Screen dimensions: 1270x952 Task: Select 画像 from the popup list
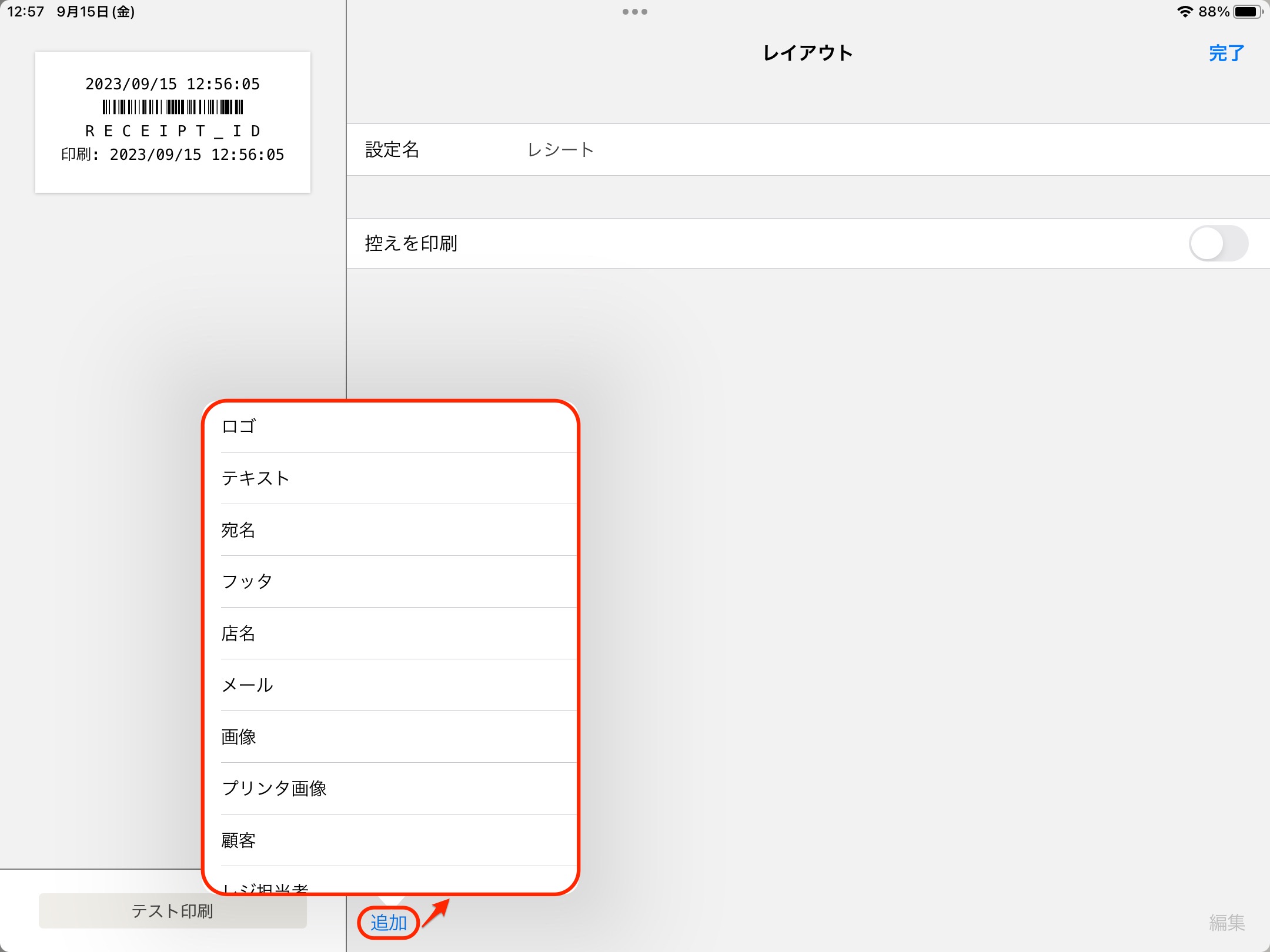tap(390, 737)
